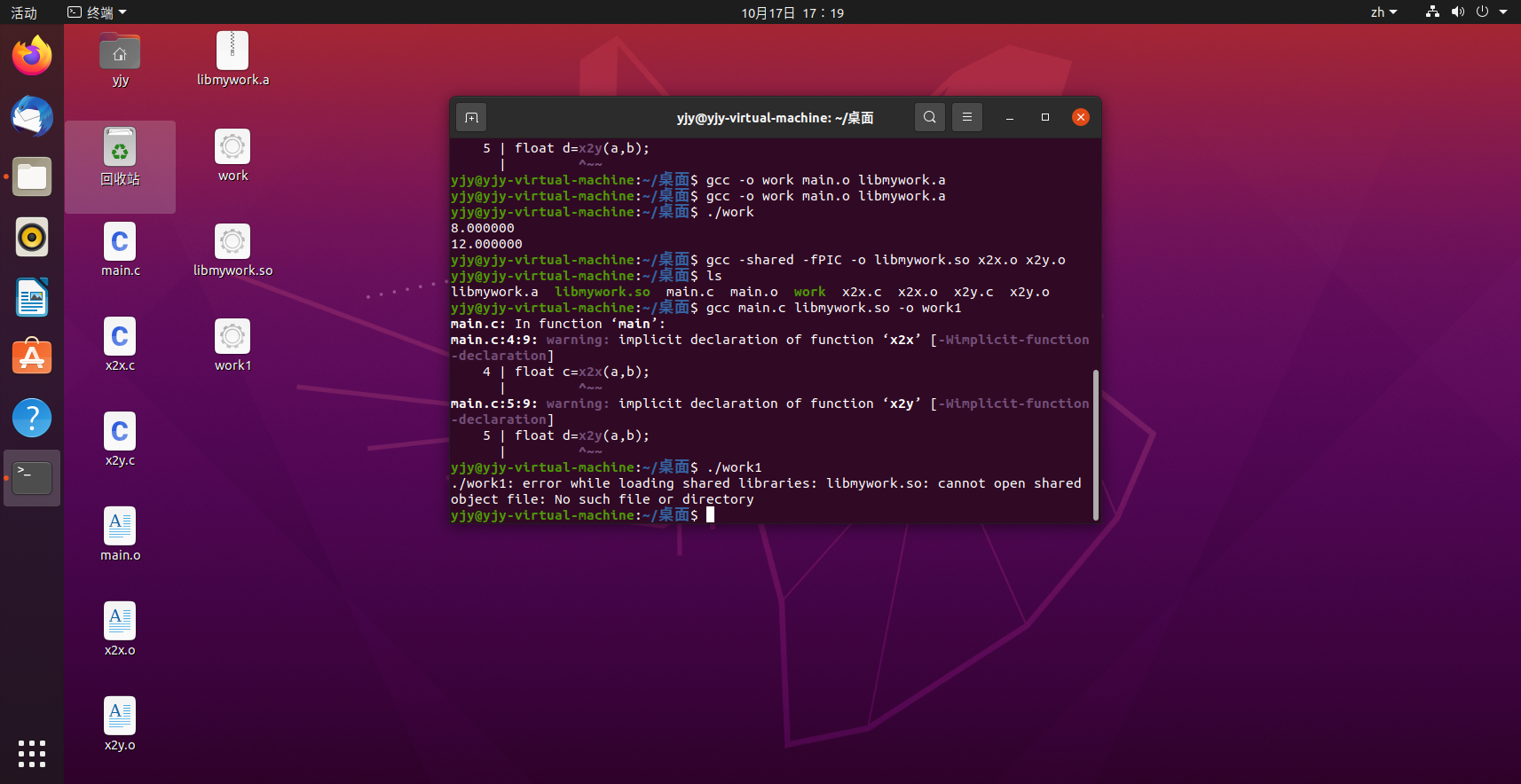Select the libmywork.a archive on desktop
Screen dimensions: 1521x784
(x=232, y=59)
